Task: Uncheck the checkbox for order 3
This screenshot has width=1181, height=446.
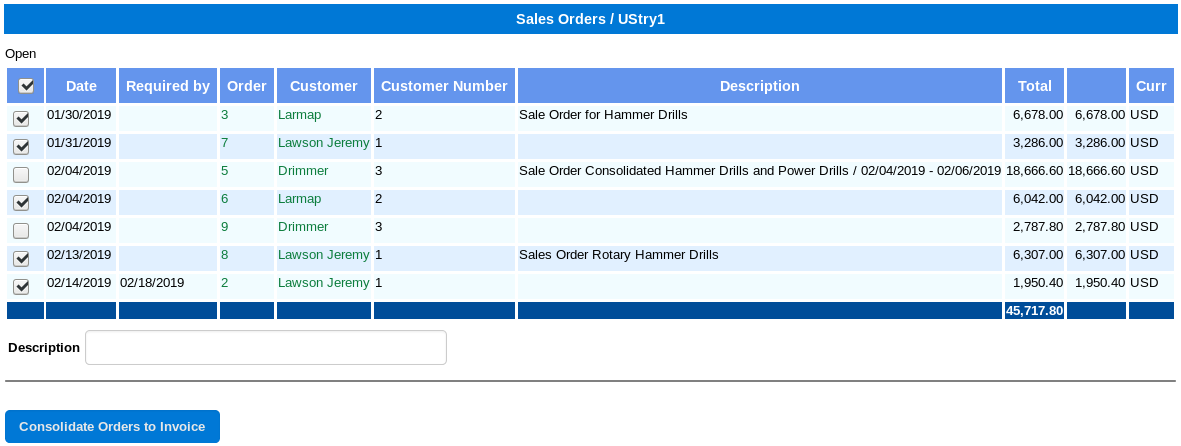Action: tap(22, 119)
